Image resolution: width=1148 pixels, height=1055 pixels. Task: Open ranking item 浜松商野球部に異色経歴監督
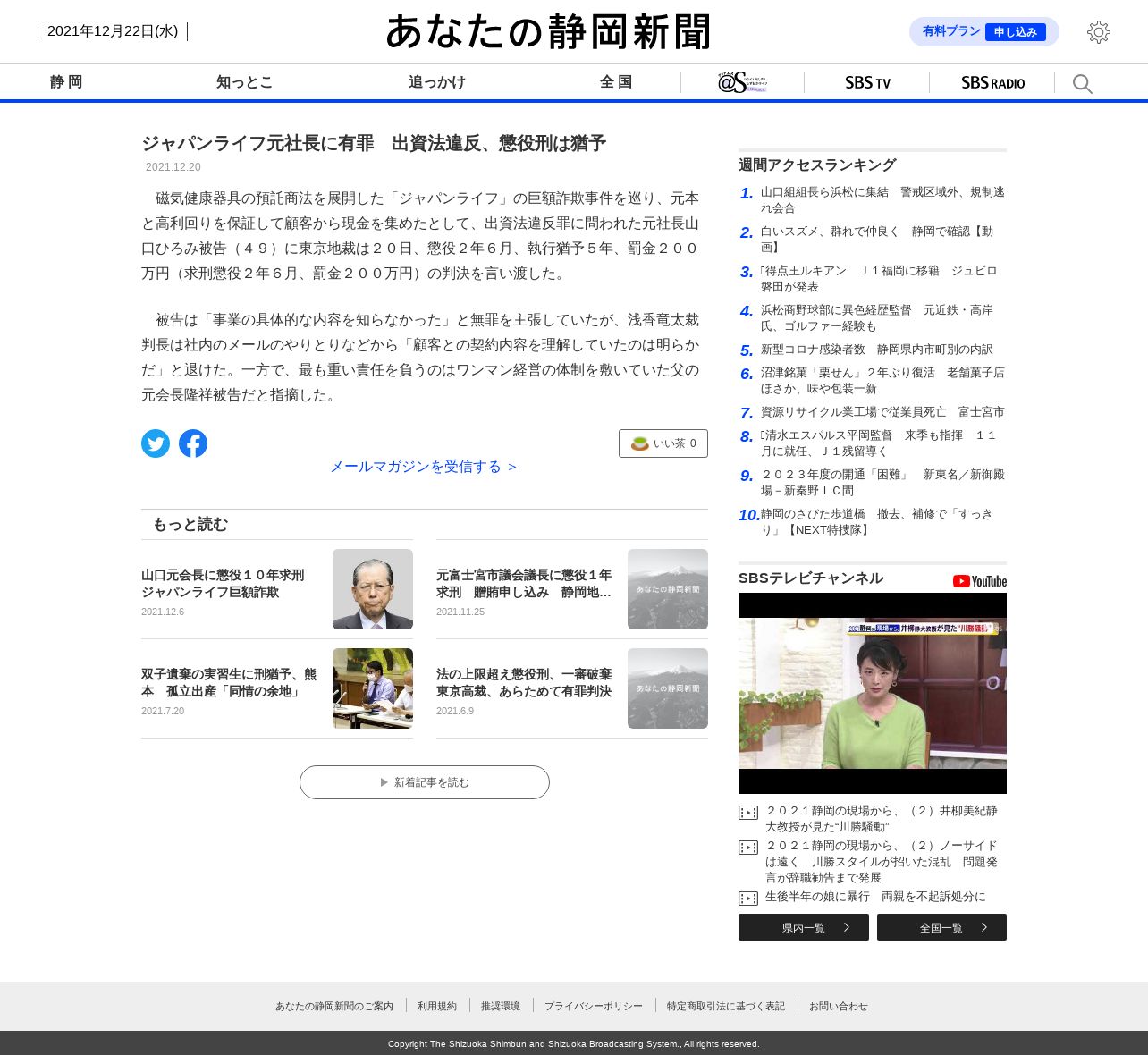tap(882, 318)
